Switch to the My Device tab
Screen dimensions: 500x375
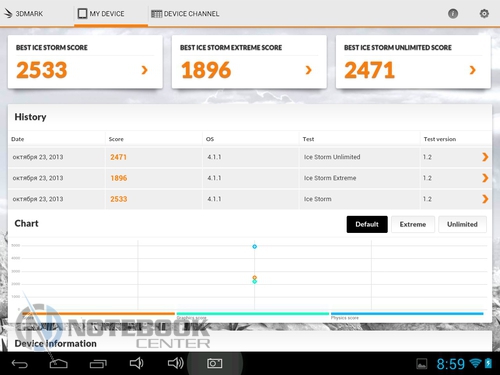101,14
